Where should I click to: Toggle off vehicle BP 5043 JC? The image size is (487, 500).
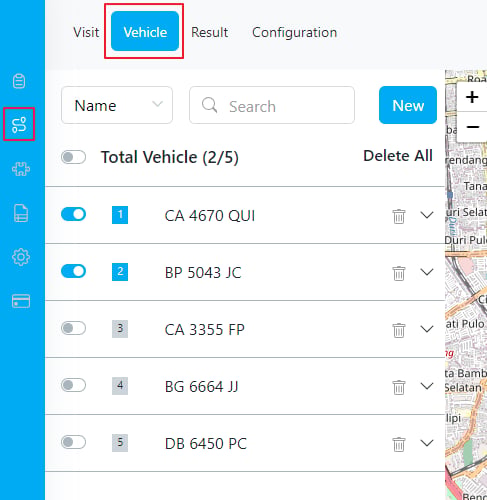73,271
